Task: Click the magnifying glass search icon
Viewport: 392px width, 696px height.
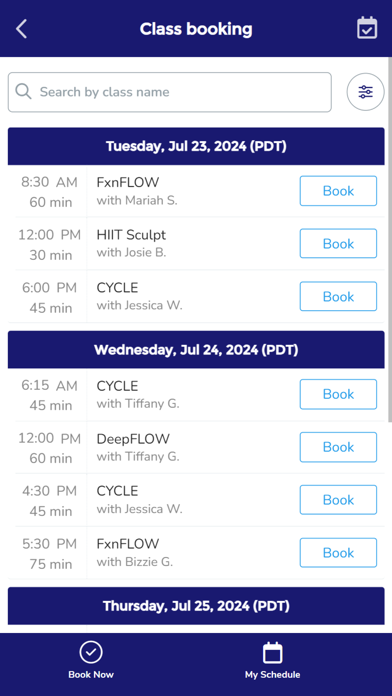Action: pos(23,92)
